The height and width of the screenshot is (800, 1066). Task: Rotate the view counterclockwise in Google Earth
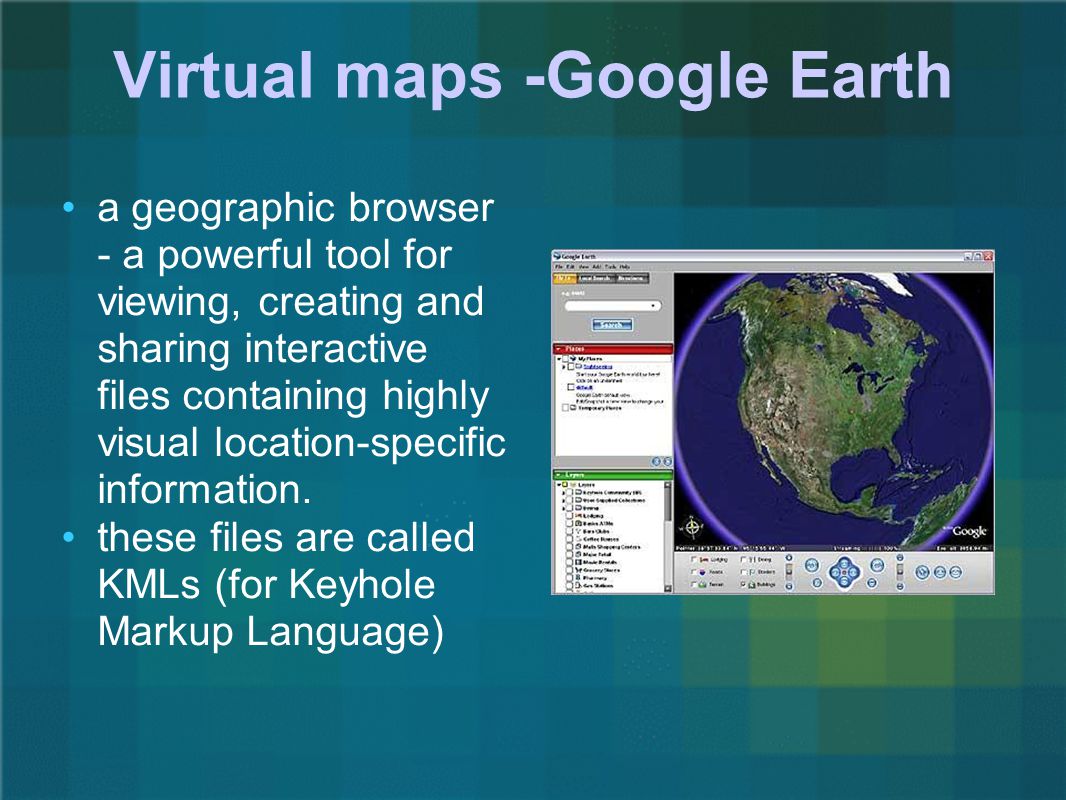coord(812,566)
